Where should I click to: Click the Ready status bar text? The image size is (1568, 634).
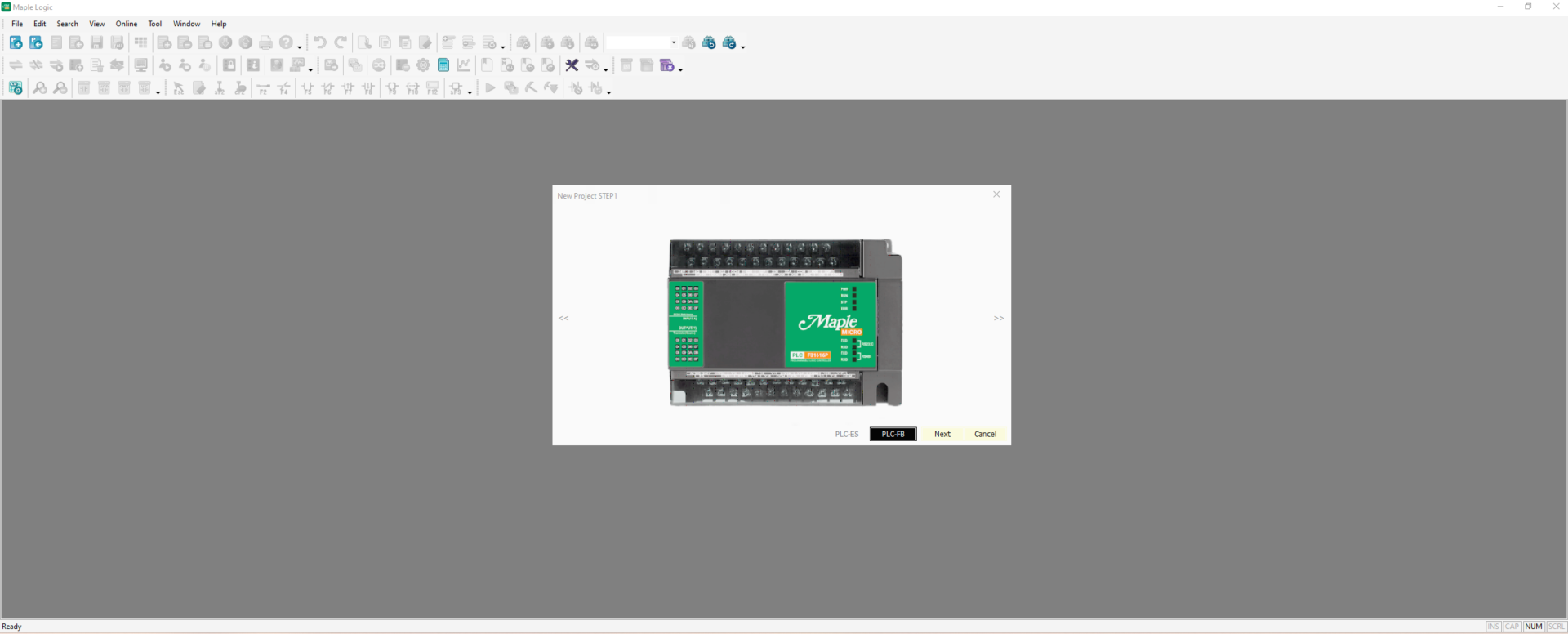tap(12, 627)
